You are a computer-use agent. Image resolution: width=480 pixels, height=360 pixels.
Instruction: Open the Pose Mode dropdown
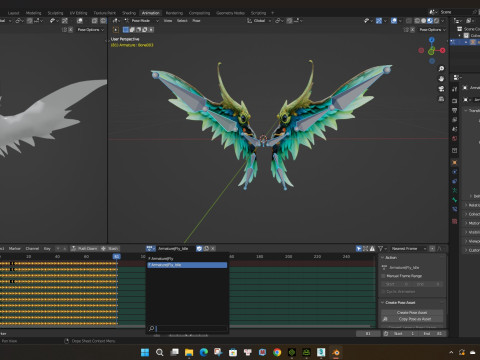[142, 21]
